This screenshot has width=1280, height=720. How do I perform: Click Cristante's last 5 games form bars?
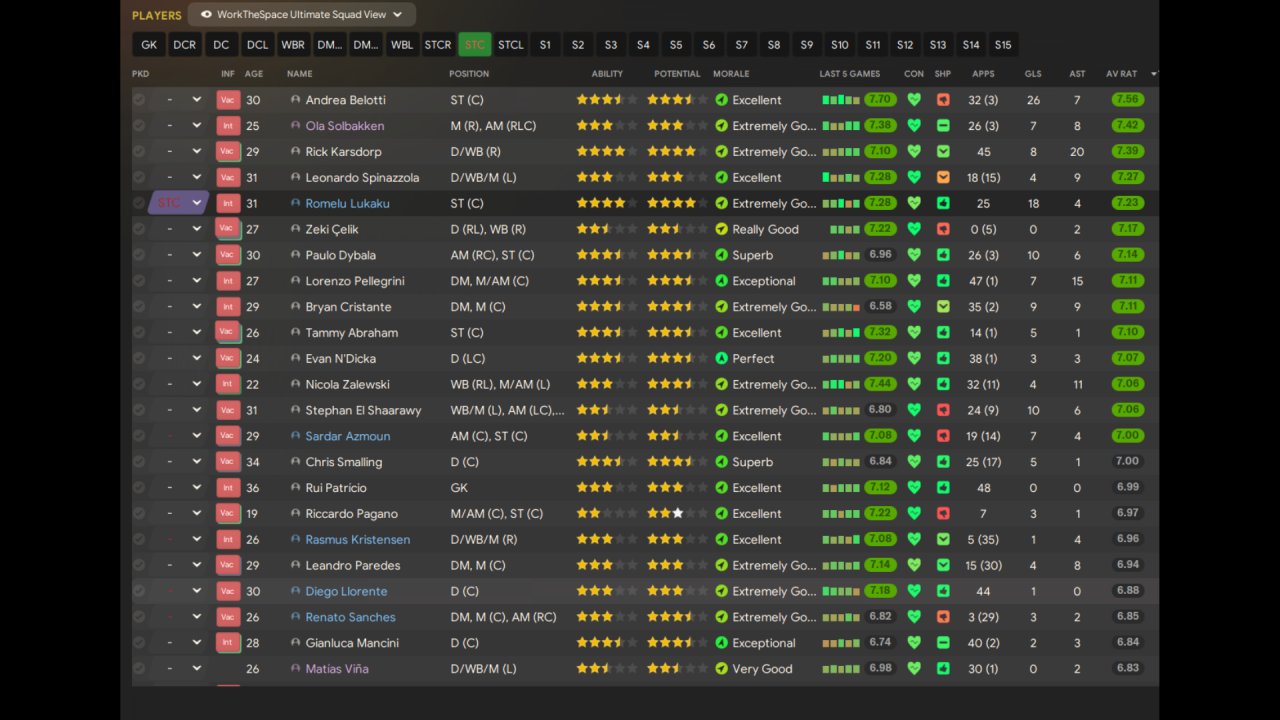click(x=840, y=307)
